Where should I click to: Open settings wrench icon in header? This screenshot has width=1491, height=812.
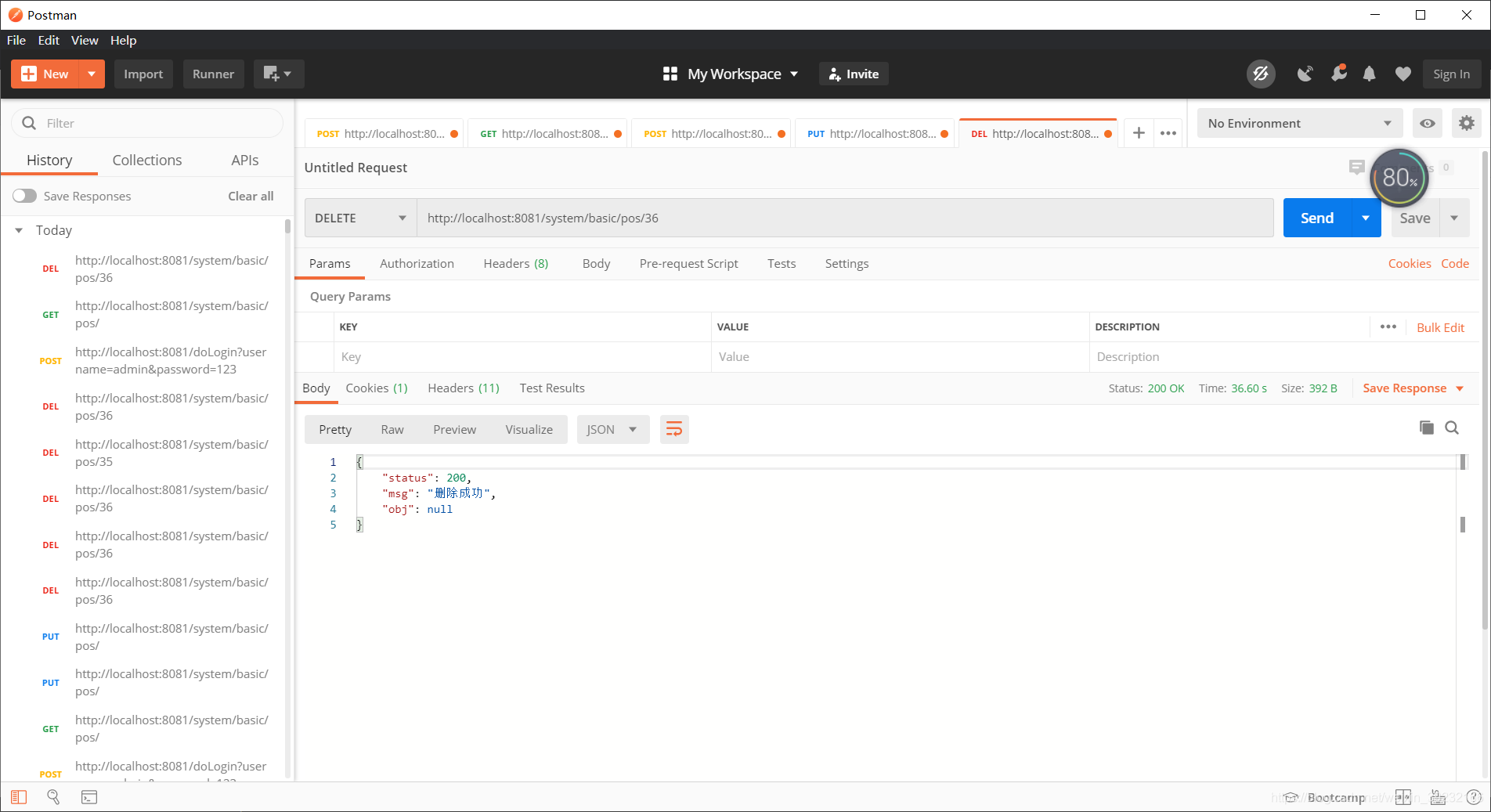click(1338, 74)
